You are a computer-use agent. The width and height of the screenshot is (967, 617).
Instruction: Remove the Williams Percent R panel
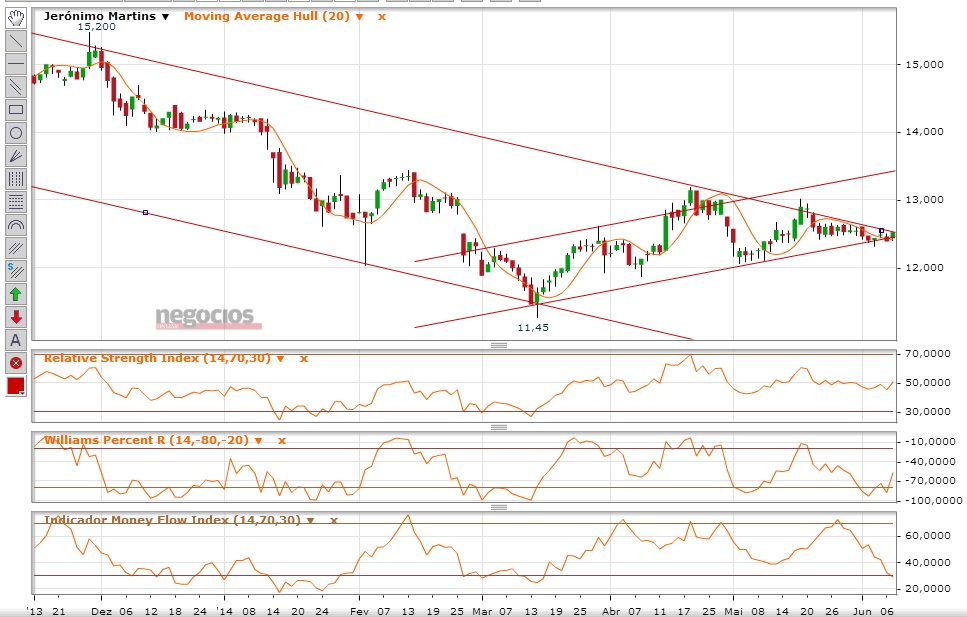click(281, 441)
